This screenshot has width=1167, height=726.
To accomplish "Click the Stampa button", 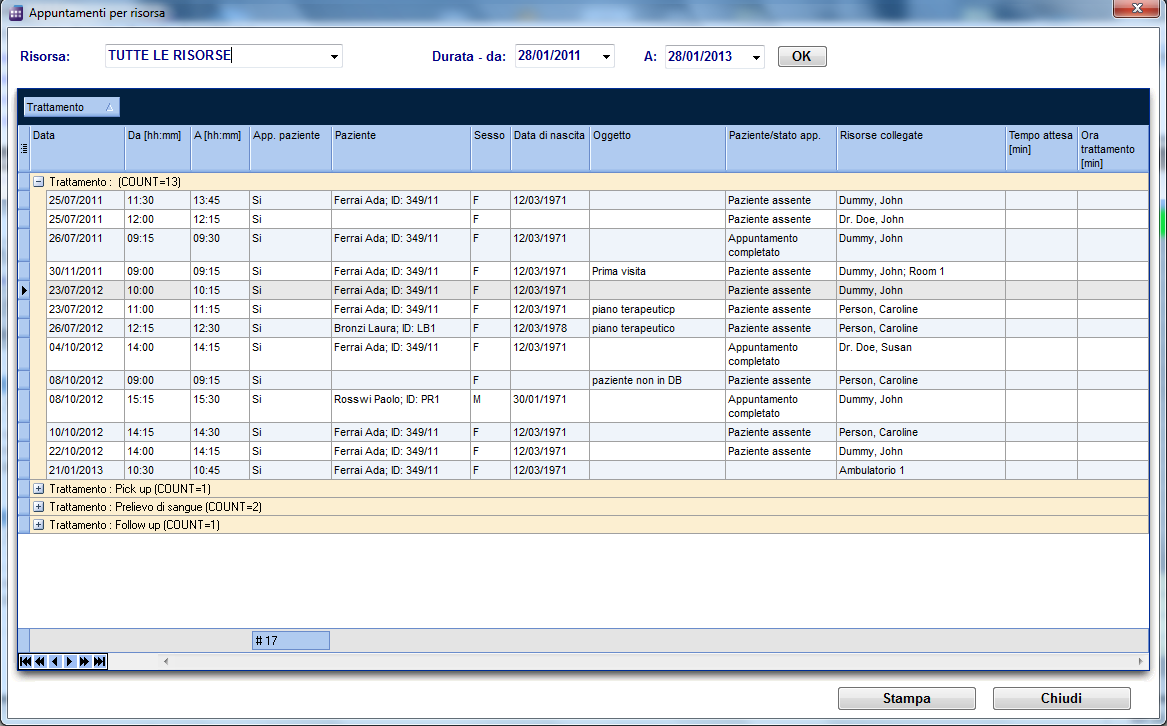I will point(907,698).
